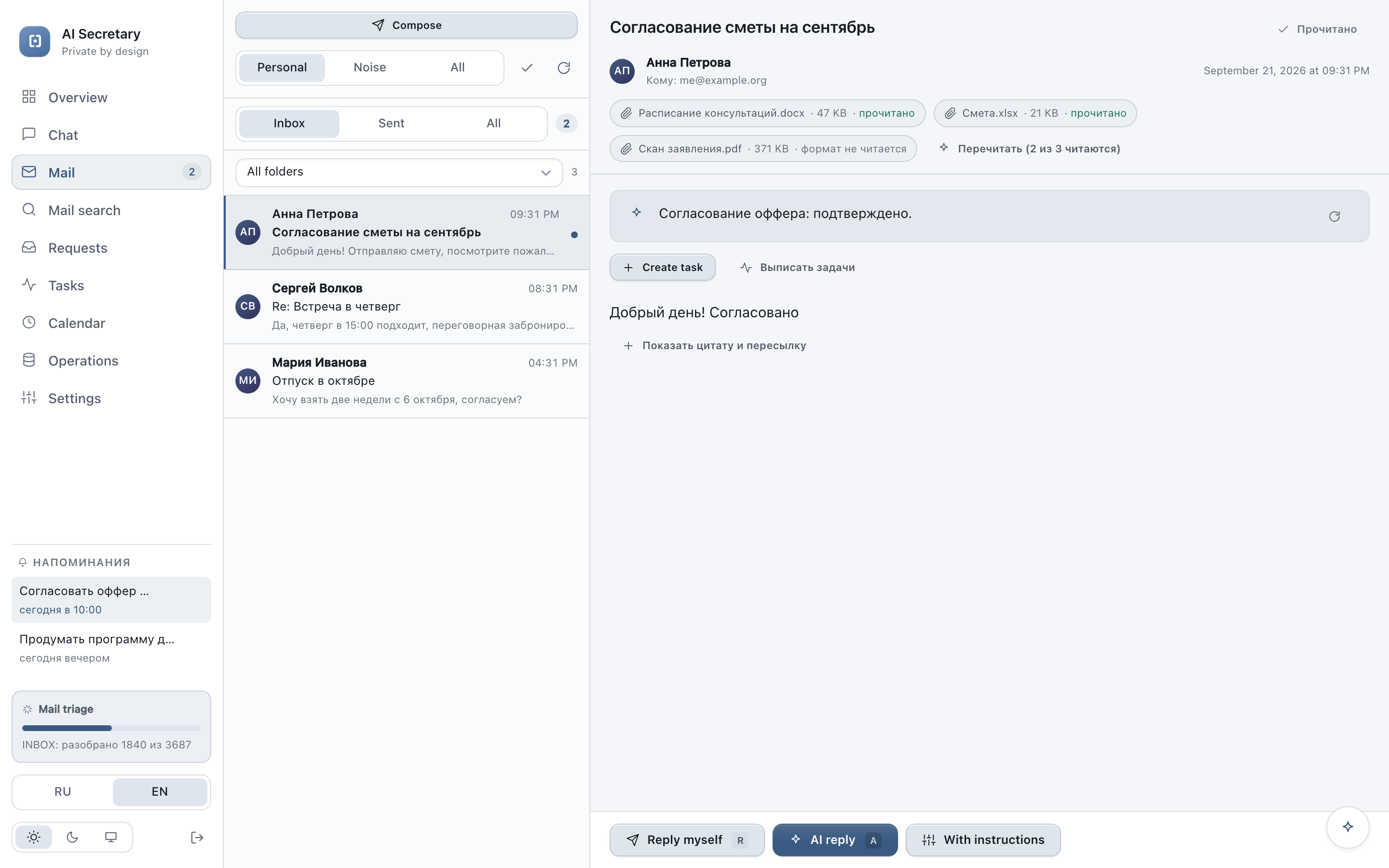1389x868 pixels.
Task: Open attachment Смета.xlsx
Action: (x=1035, y=113)
